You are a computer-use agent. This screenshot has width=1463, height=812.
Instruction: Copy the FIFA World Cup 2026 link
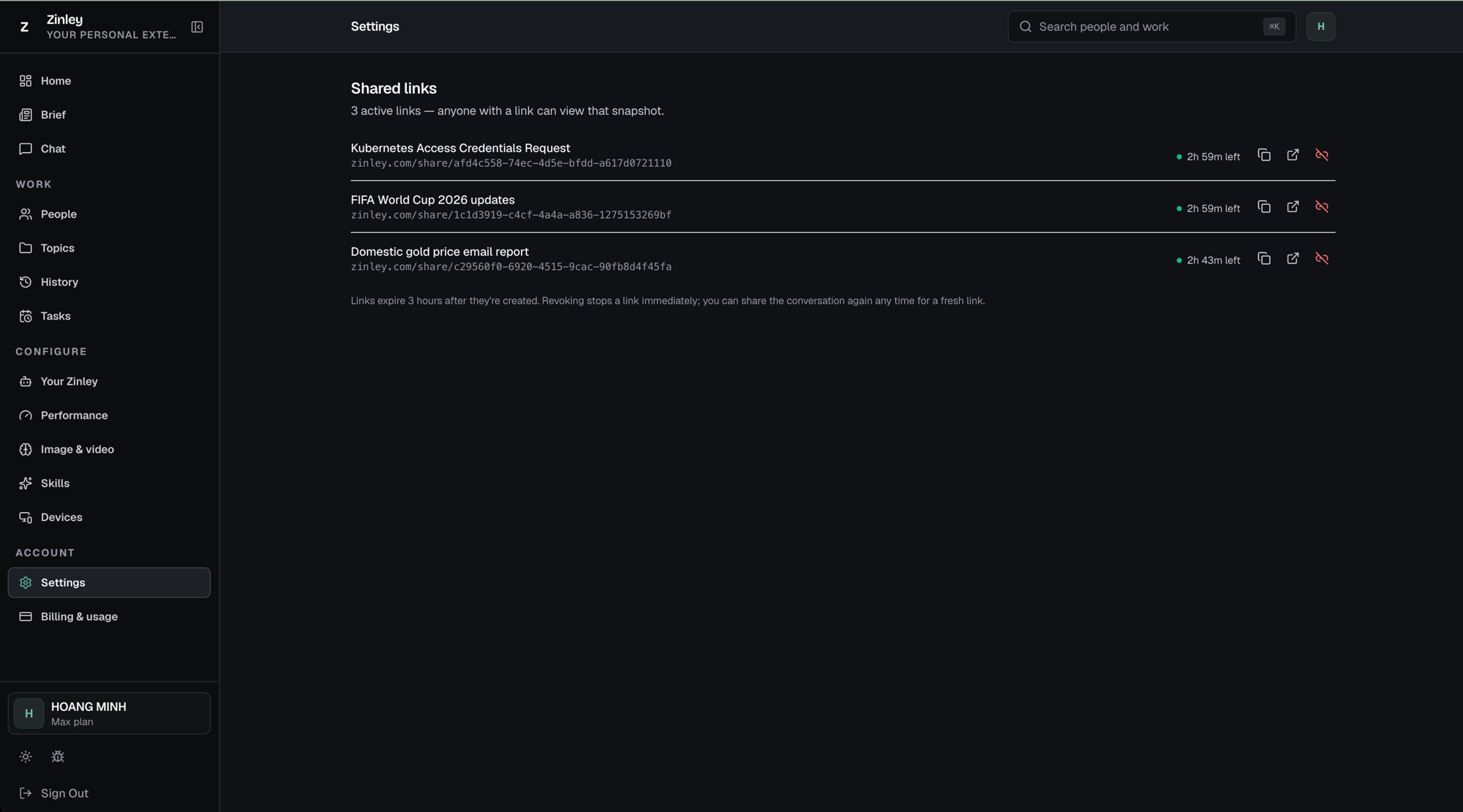(x=1264, y=207)
